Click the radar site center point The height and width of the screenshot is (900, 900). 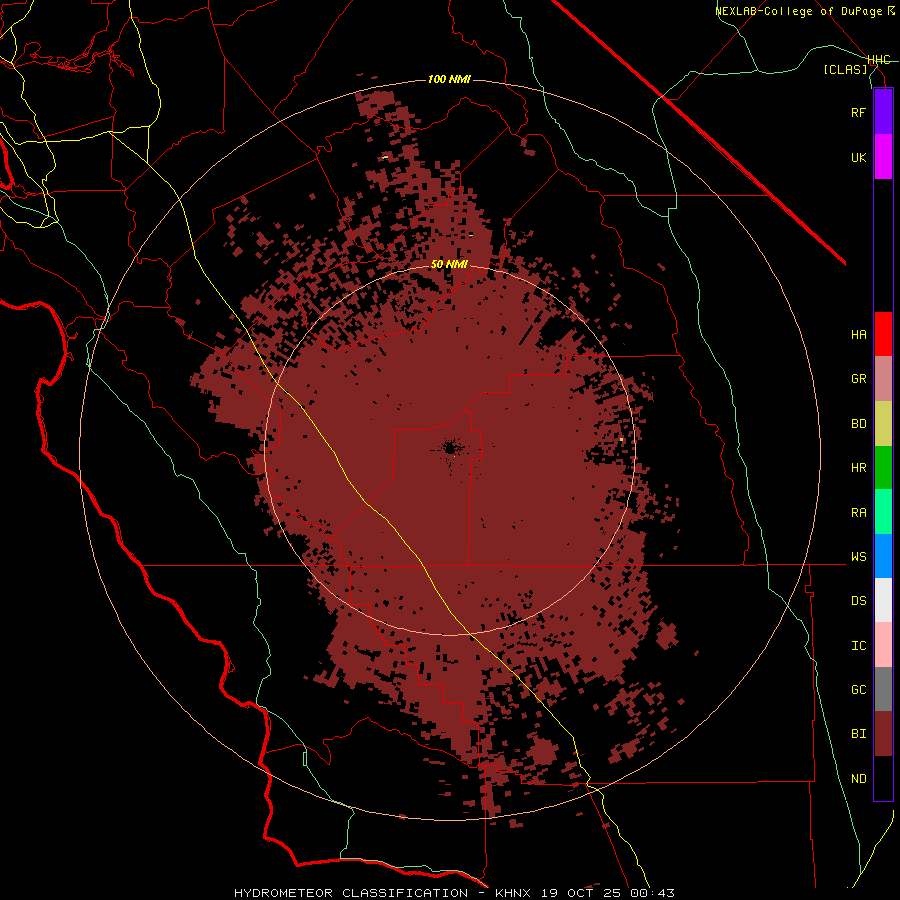451,448
